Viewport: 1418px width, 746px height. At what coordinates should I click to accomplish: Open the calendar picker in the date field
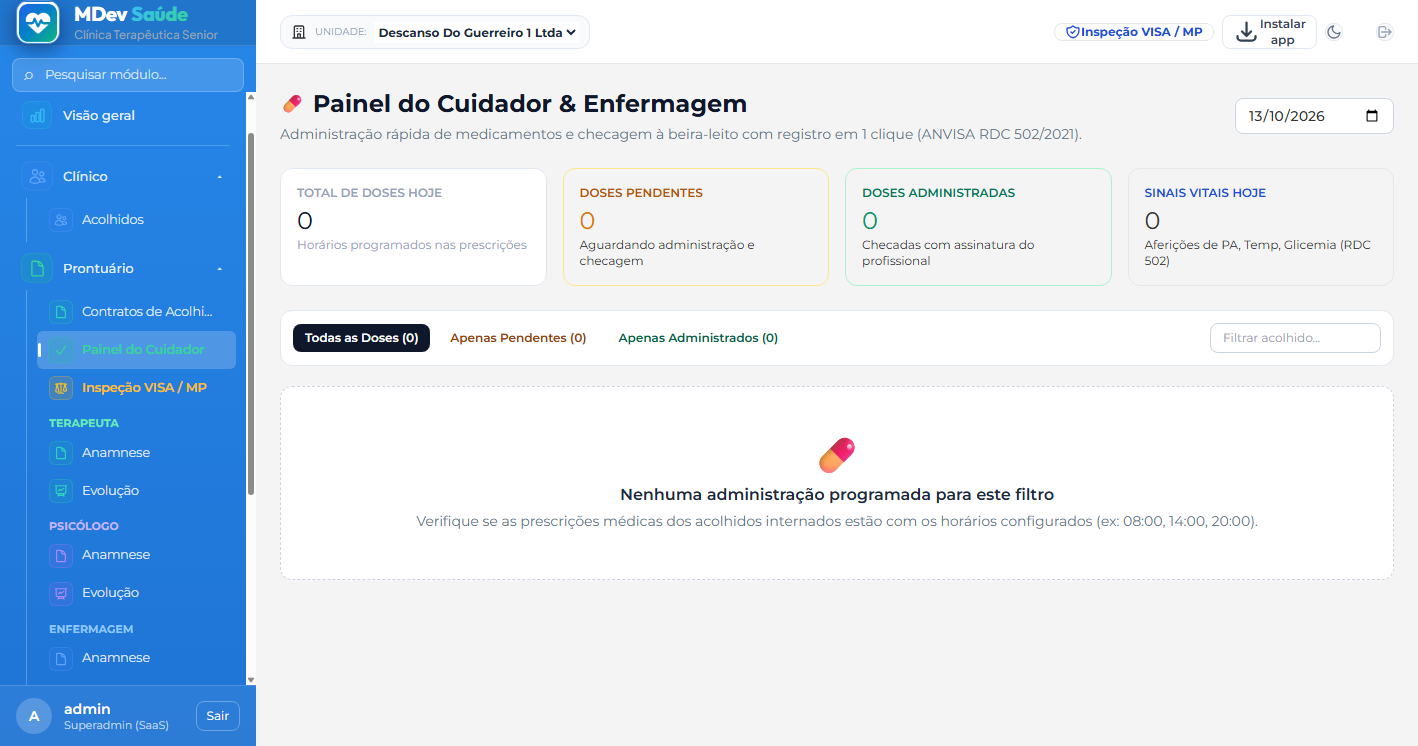click(x=1373, y=116)
